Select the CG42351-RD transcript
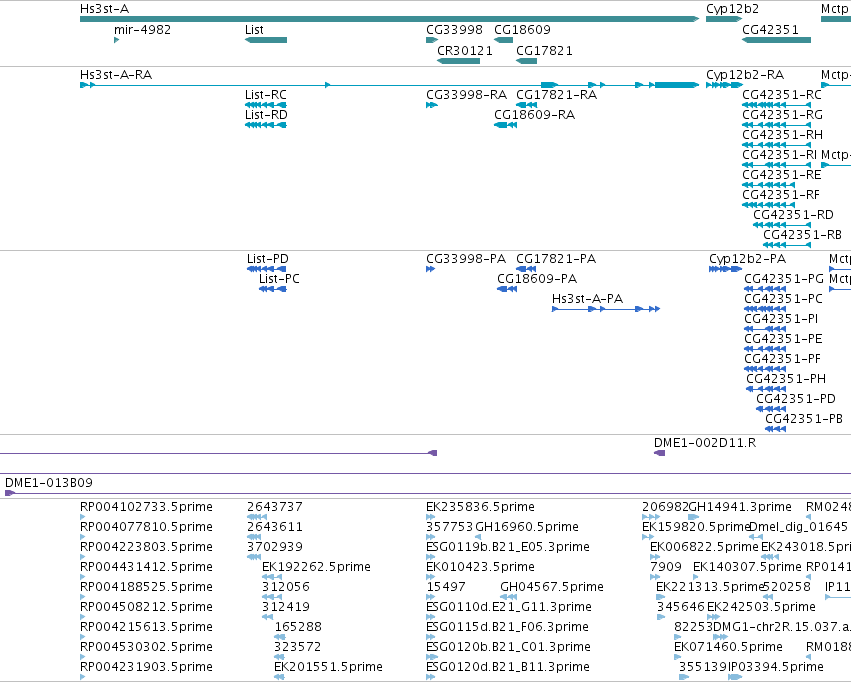 [x=782, y=225]
